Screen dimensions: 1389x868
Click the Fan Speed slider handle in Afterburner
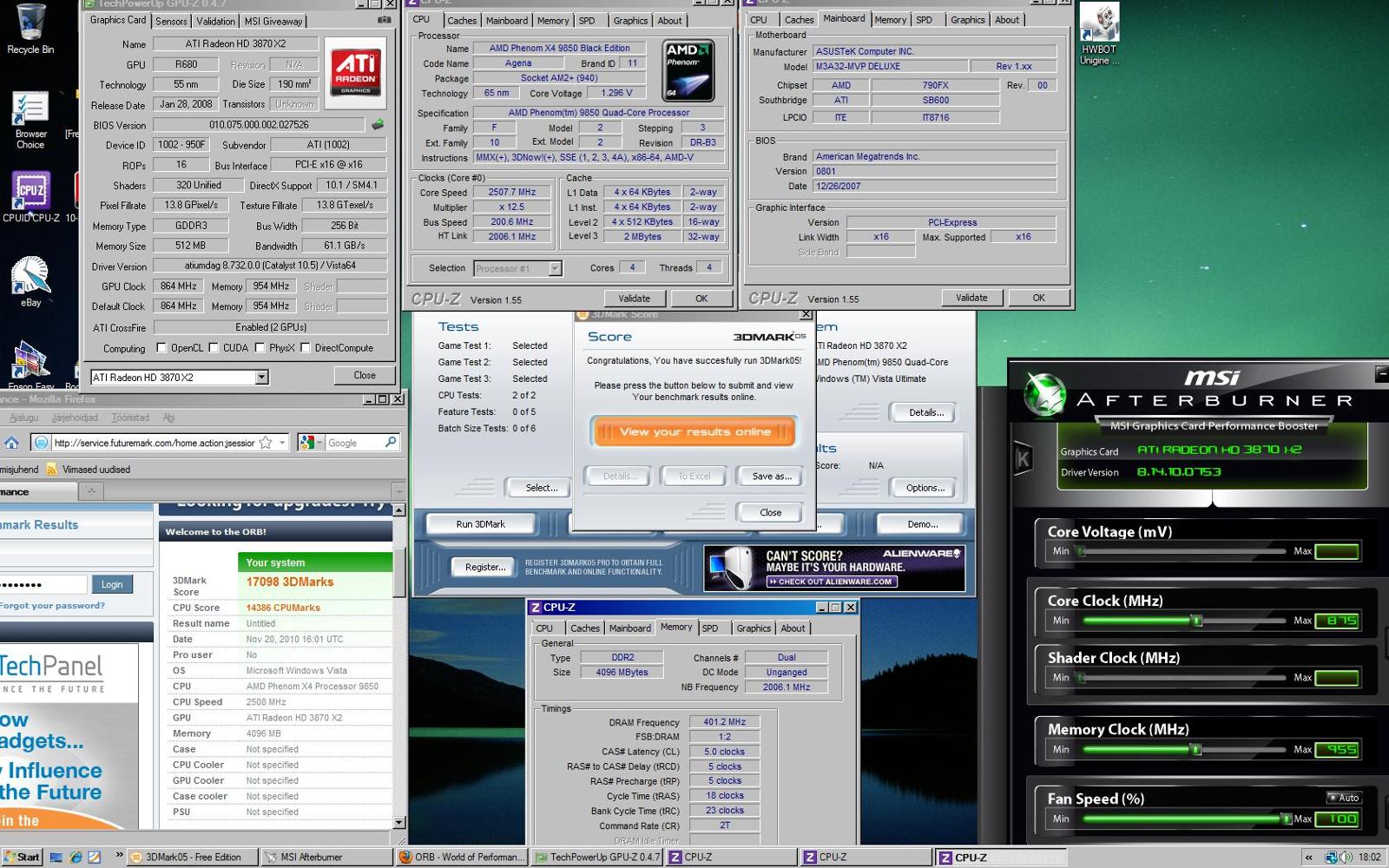pyautogui.click(x=1286, y=819)
